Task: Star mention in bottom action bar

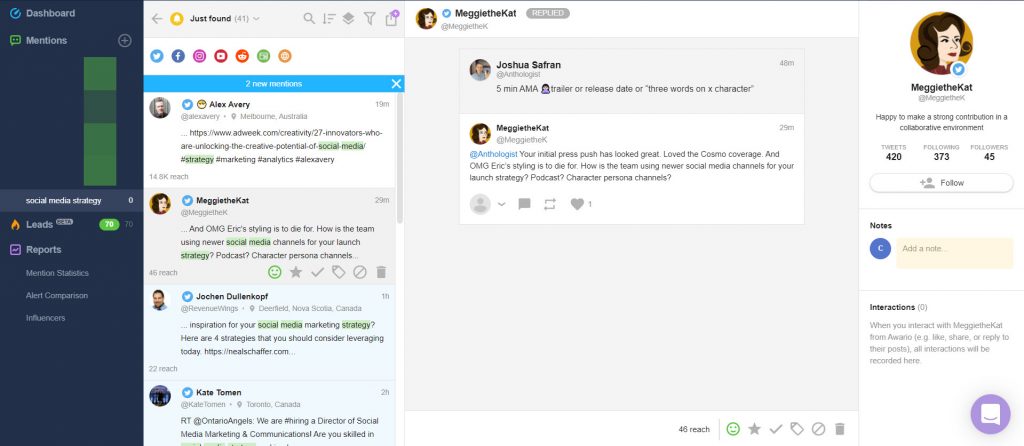Action: click(754, 429)
